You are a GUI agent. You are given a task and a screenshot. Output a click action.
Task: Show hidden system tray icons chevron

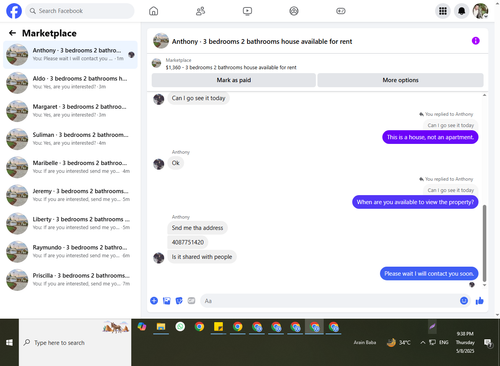click(x=423, y=342)
